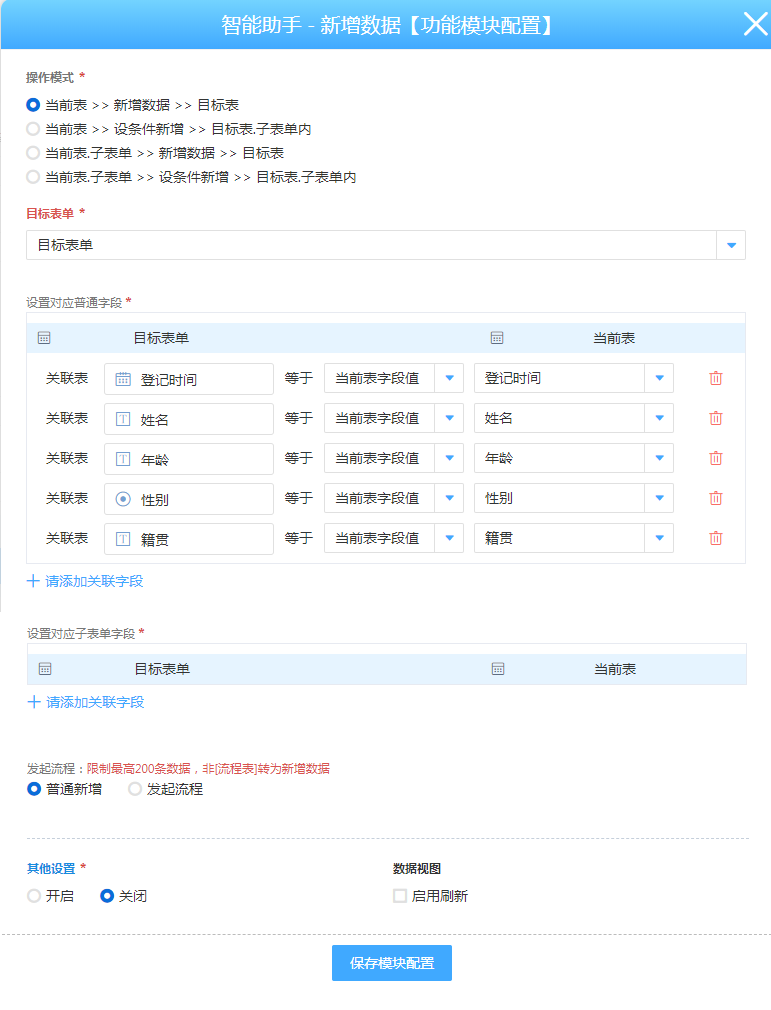Click trash icon for 性别 row

point(715,498)
